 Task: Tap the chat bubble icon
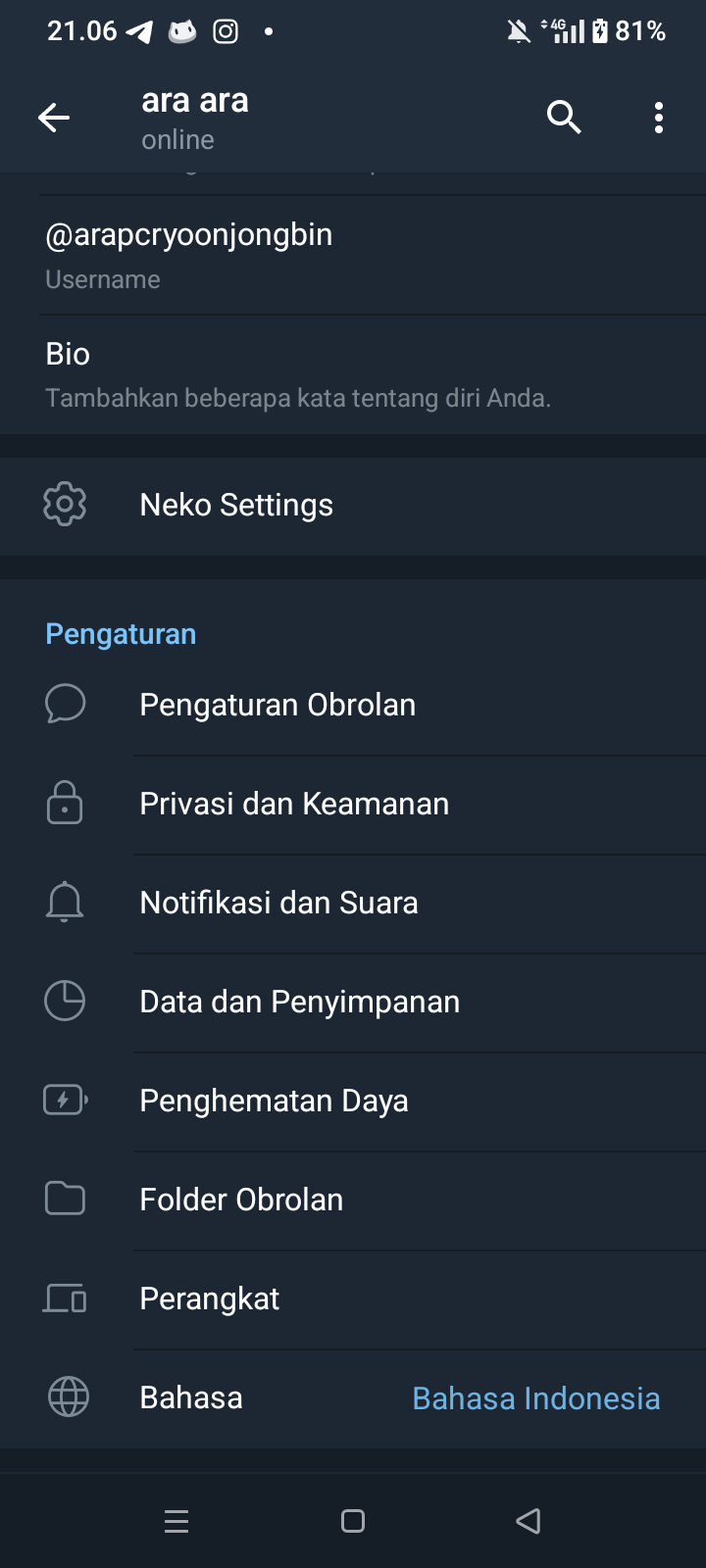(x=65, y=705)
